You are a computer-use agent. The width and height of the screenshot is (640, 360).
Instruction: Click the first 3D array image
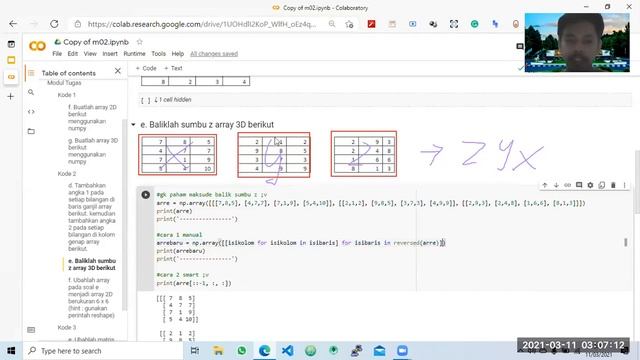coord(178,155)
